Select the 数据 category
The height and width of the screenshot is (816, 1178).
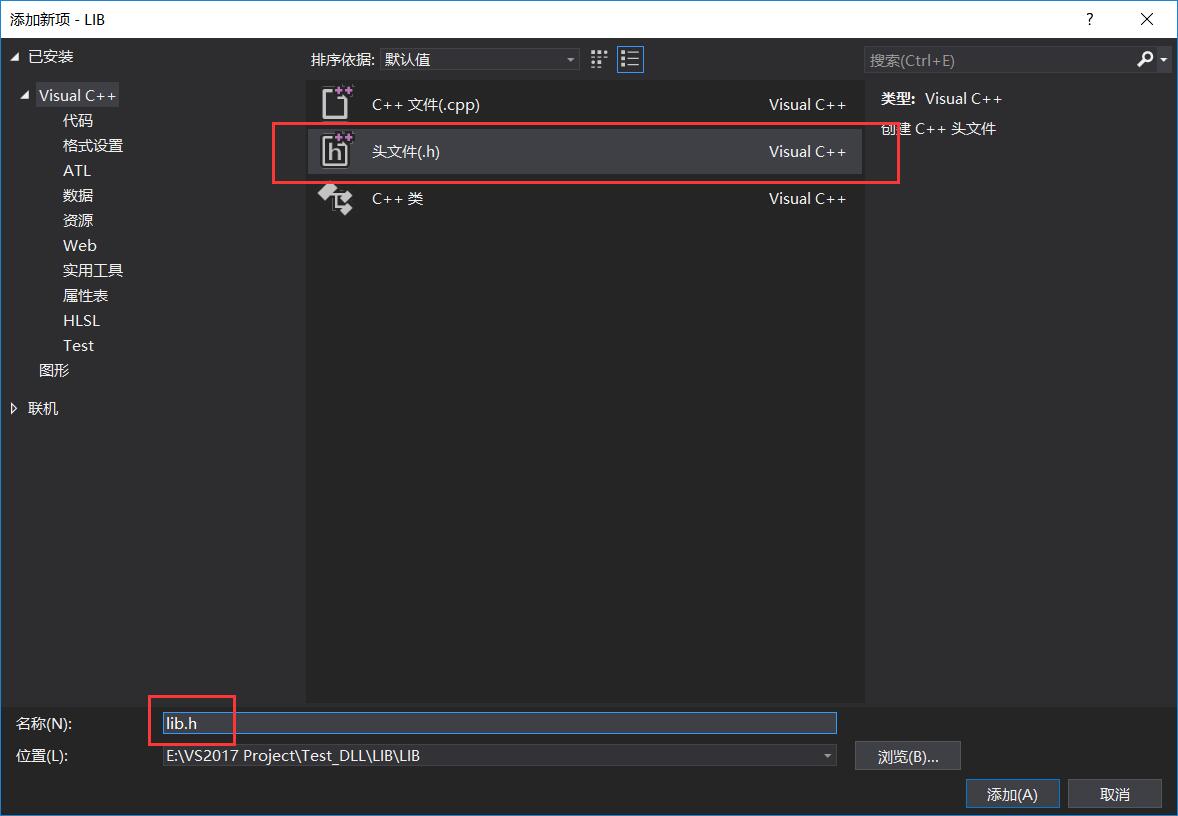[77, 195]
